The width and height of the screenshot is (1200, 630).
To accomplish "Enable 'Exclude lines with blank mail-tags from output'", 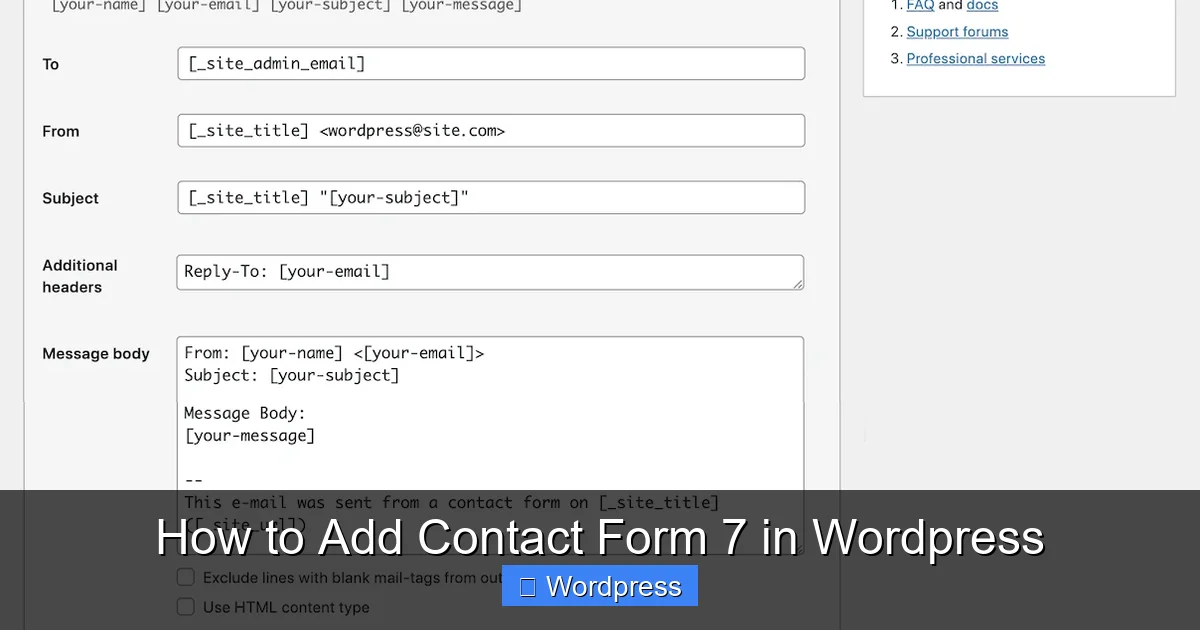I will point(185,576).
